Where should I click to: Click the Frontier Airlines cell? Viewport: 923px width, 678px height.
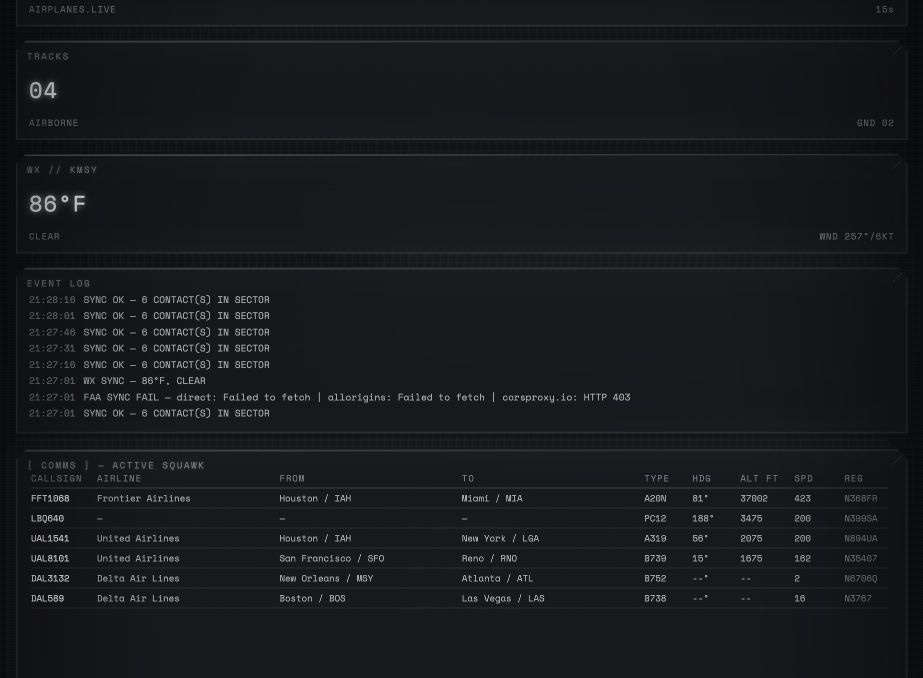(144, 498)
